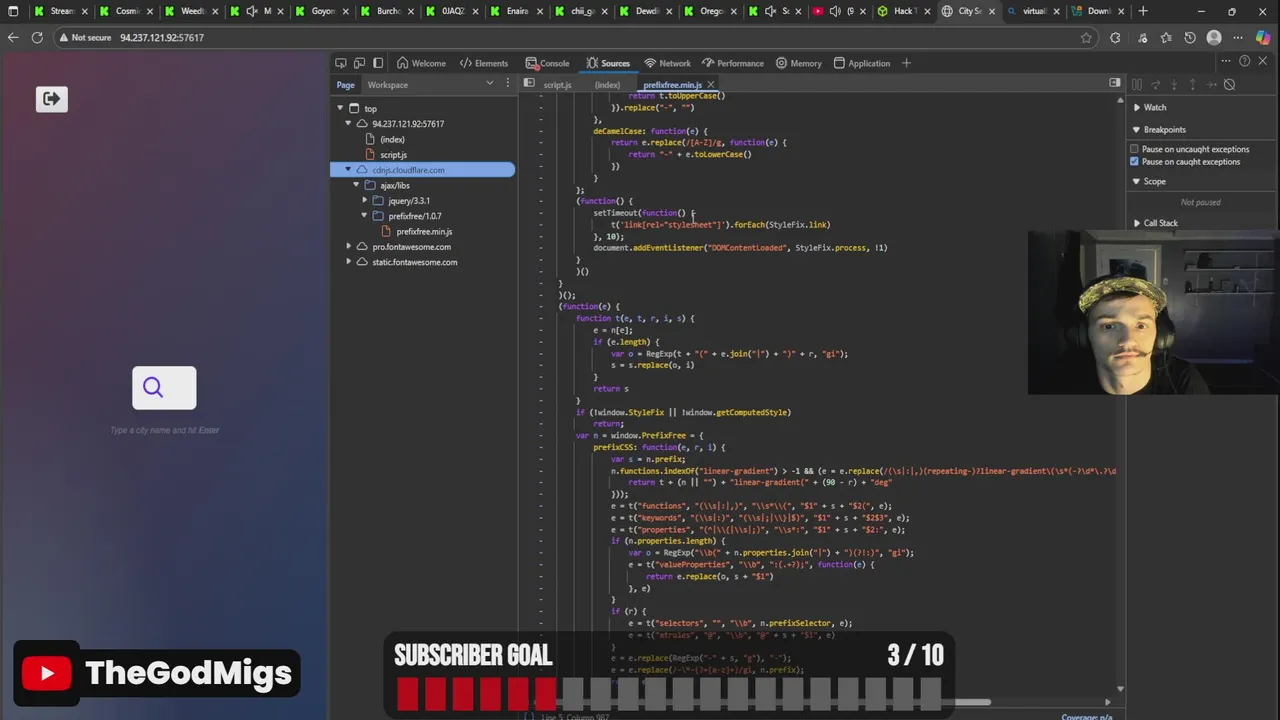Toggle the DevTools dock sidebar icon

click(x=378, y=63)
